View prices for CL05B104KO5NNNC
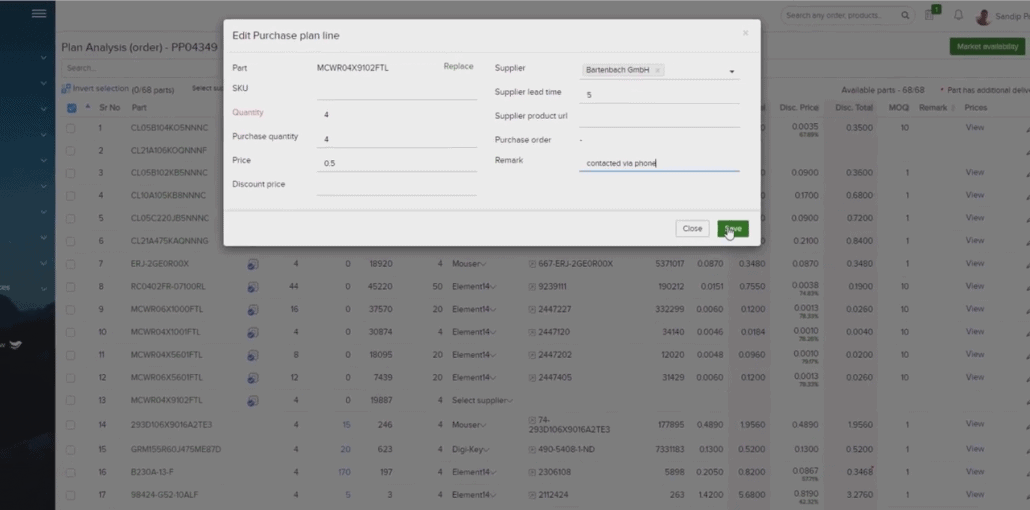 click(975, 128)
